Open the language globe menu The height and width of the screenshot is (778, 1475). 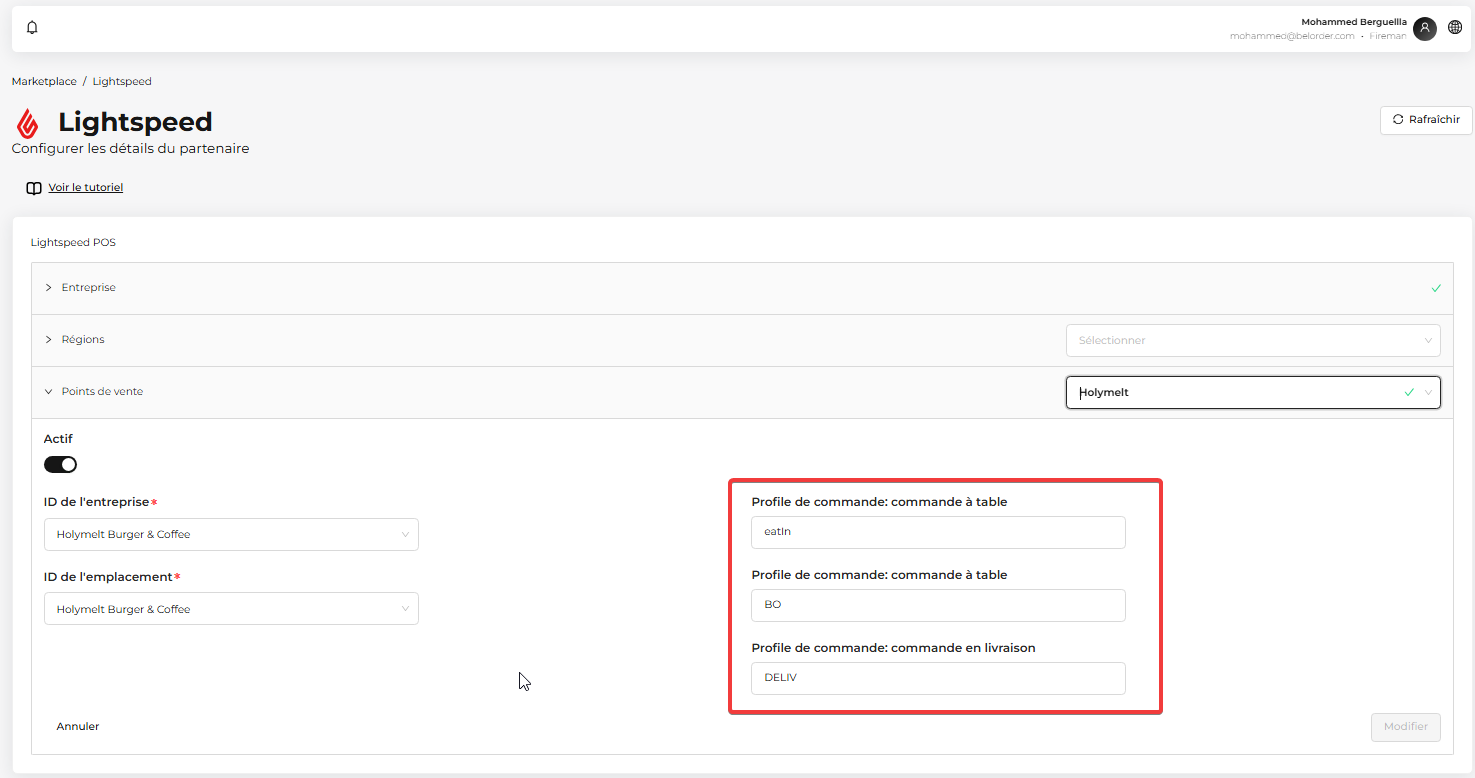coord(1455,28)
